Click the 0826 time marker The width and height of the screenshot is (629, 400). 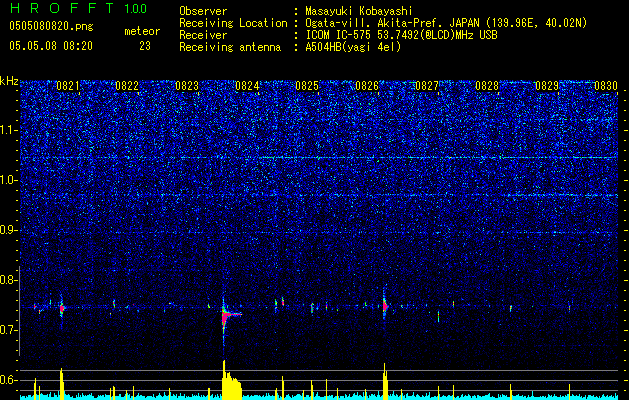point(367,86)
